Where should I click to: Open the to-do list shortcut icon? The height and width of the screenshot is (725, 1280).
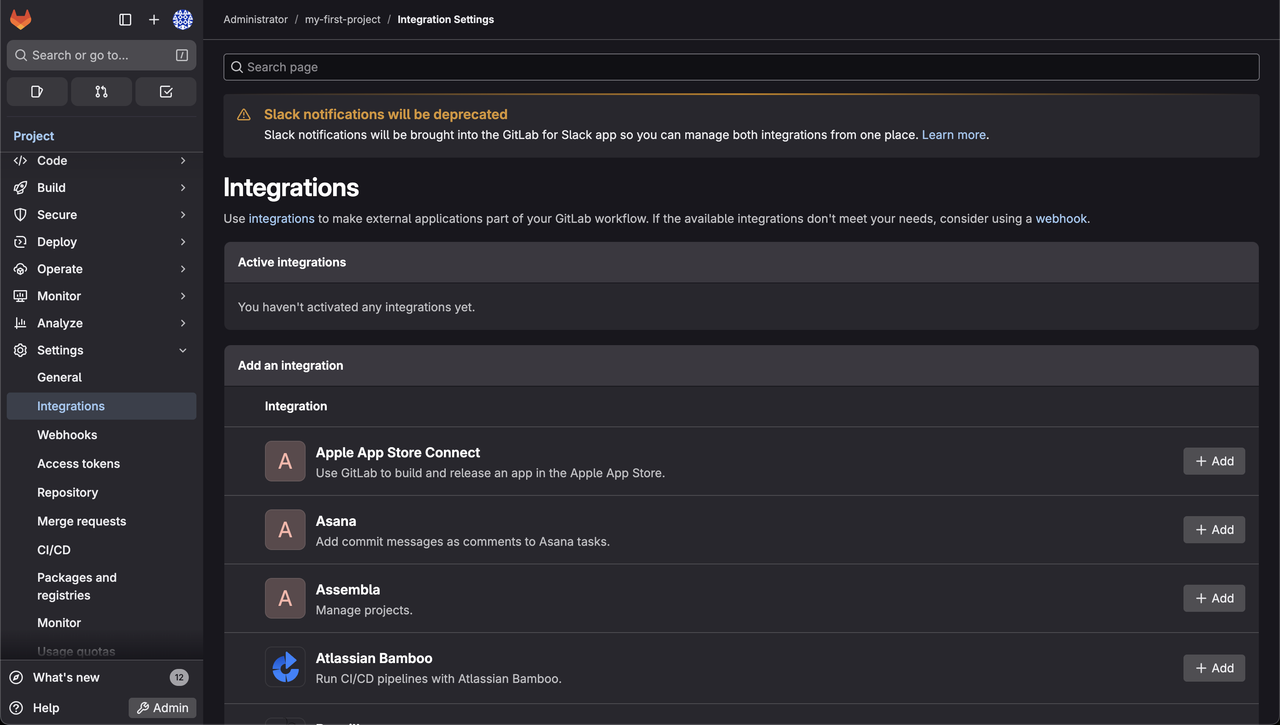(x=166, y=91)
